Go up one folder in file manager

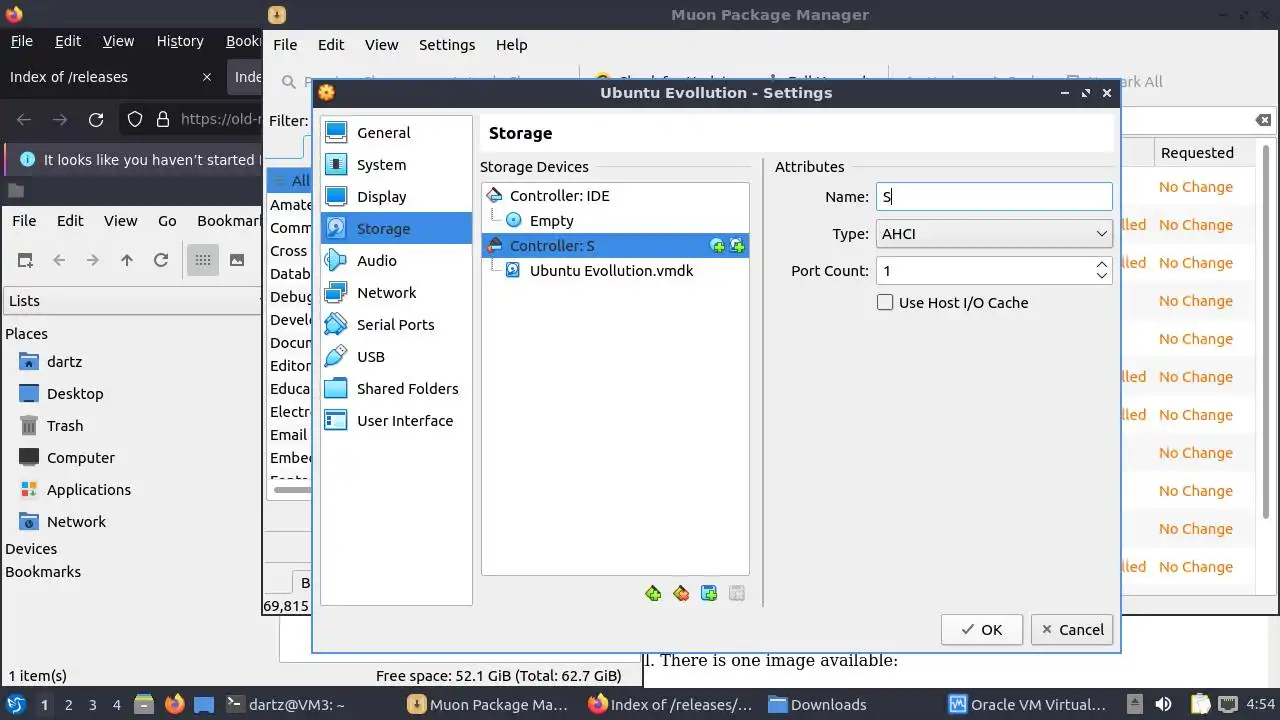(126, 260)
